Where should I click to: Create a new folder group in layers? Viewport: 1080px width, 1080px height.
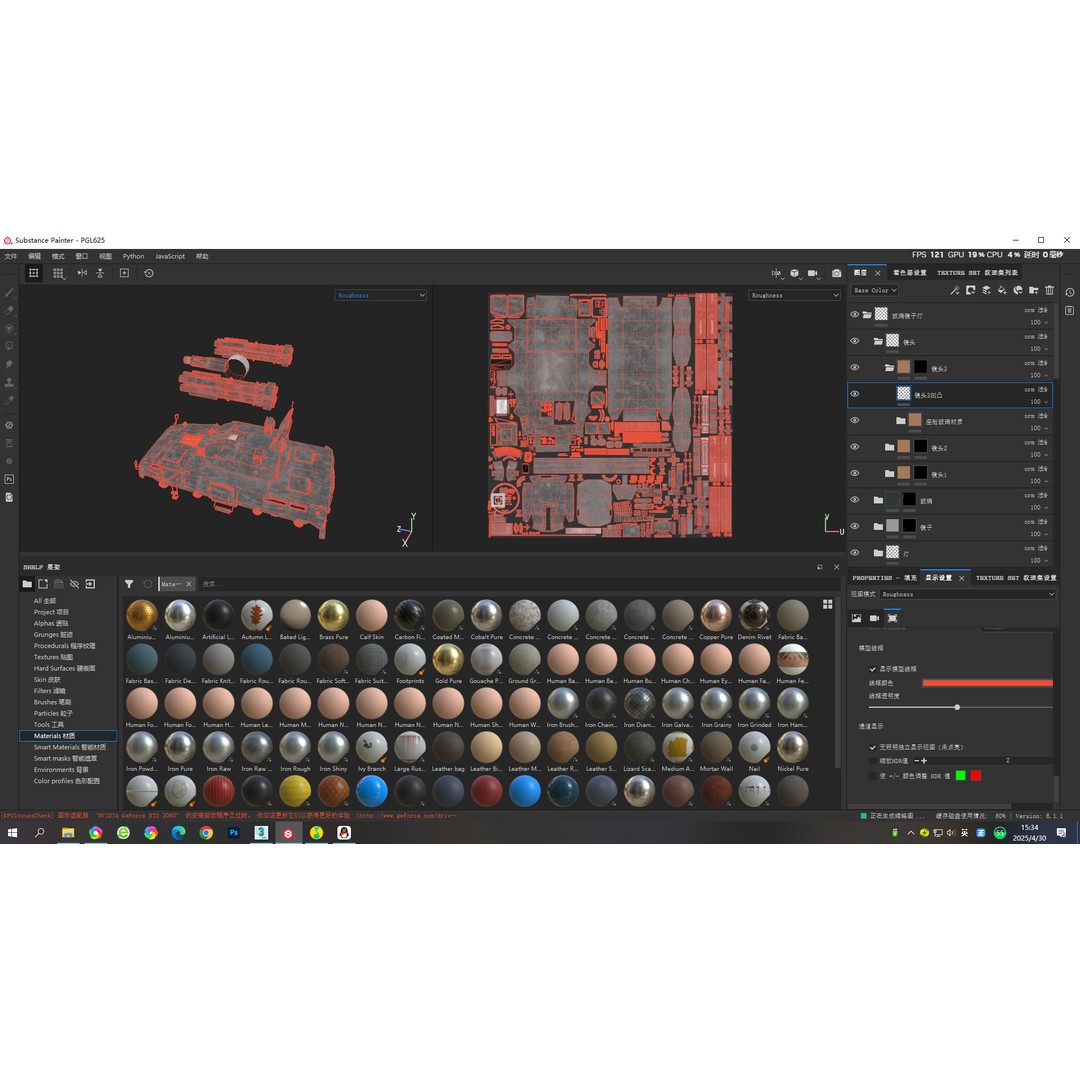(x=1034, y=291)
